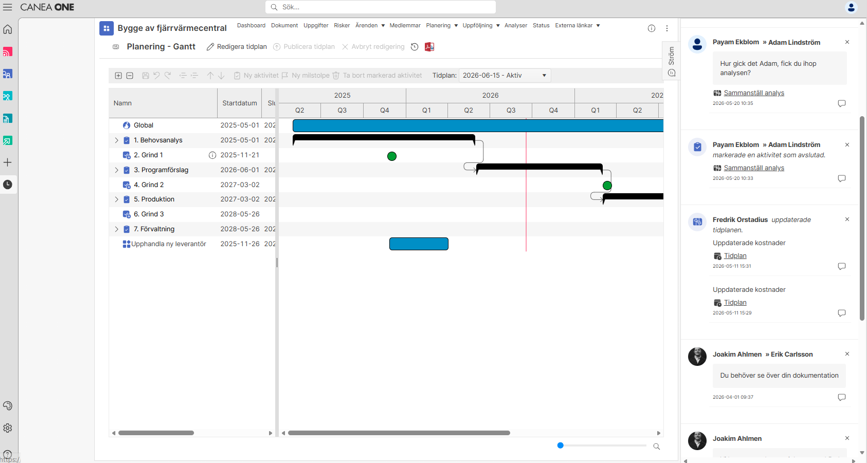
Task: Select the Grind 1 milestone marker
Action: pyautogui.click(x=391, y=157)
